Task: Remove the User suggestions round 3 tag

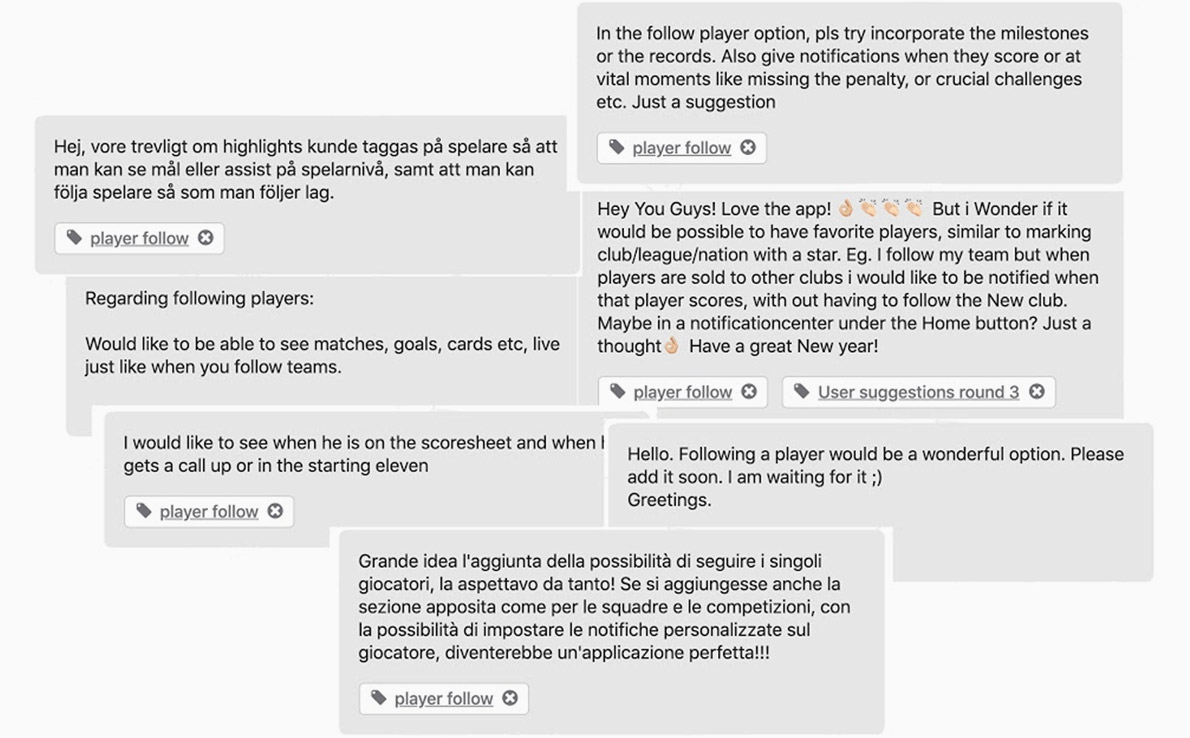Action: [1037, 392]
